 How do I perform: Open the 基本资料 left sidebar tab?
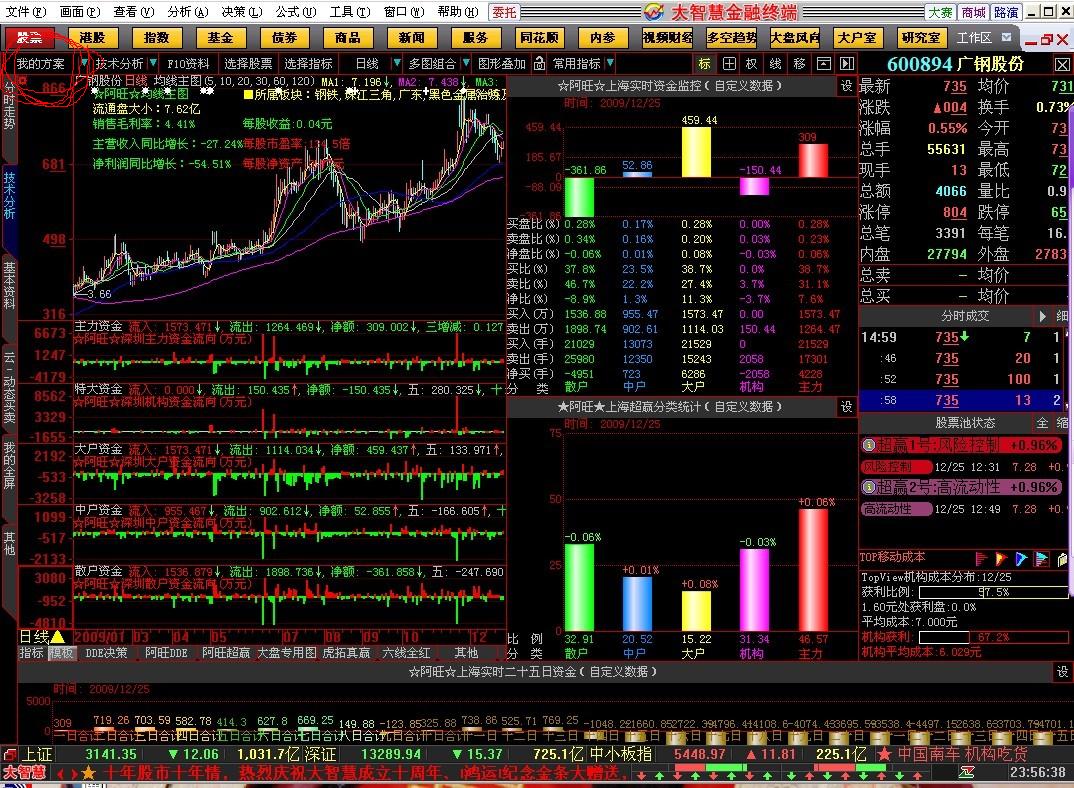pyautogui.click(x=9, y=284)
